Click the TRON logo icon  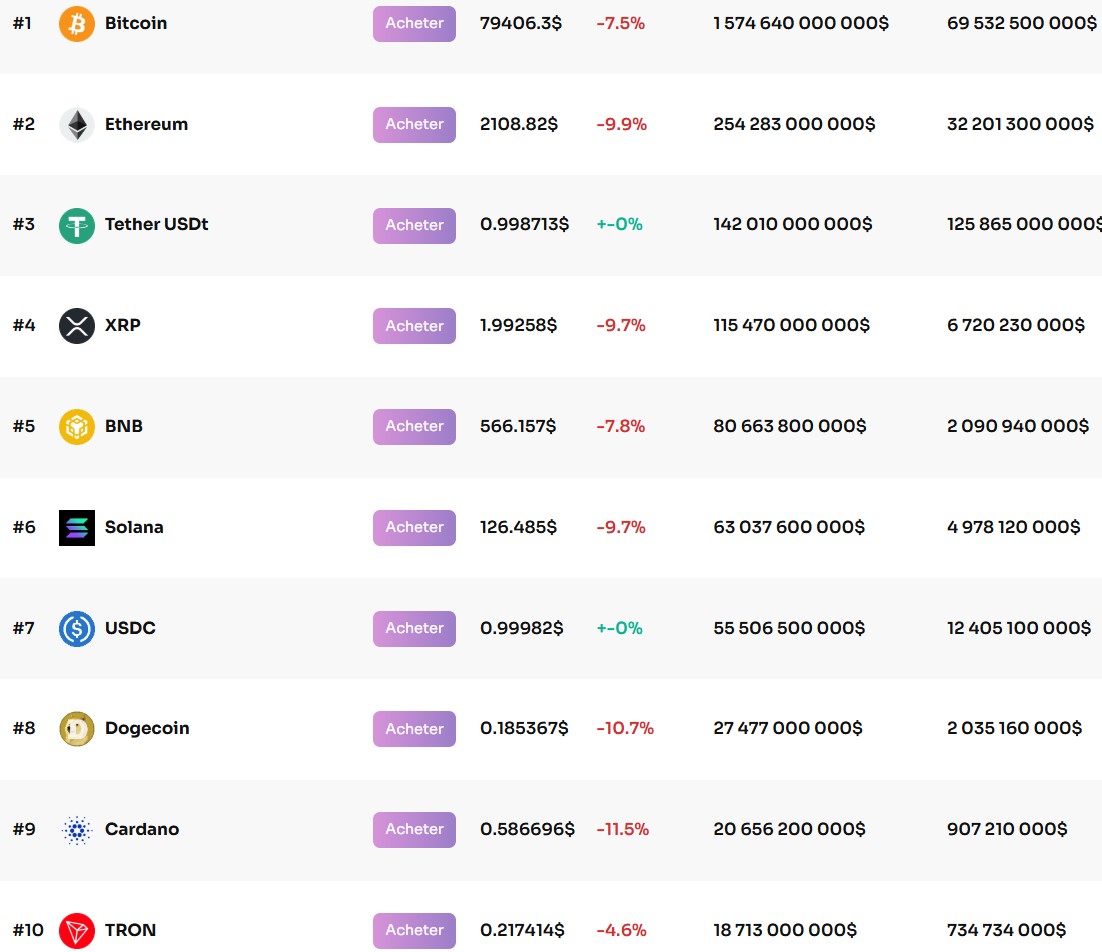pos(76,930)
